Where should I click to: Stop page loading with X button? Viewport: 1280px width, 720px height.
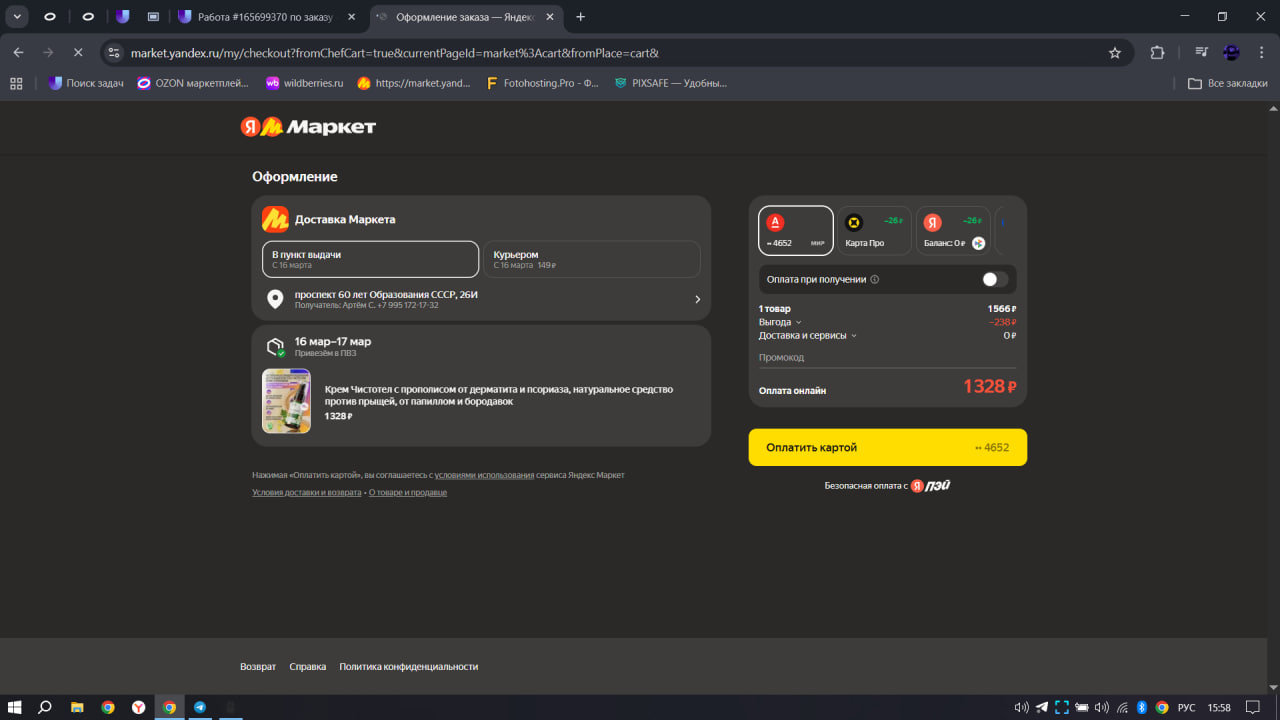78,53
